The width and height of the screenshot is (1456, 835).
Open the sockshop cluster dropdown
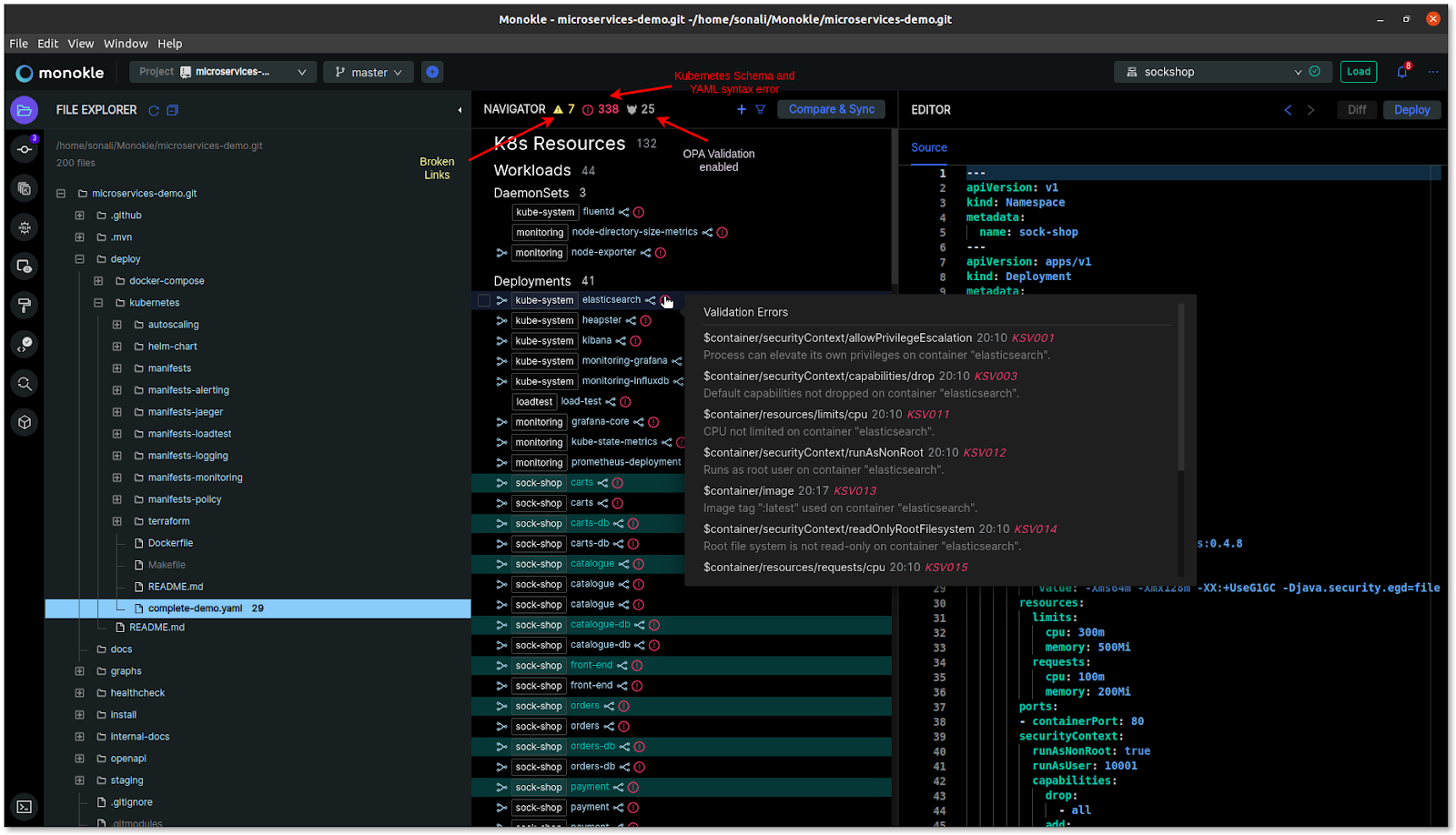1211,72
